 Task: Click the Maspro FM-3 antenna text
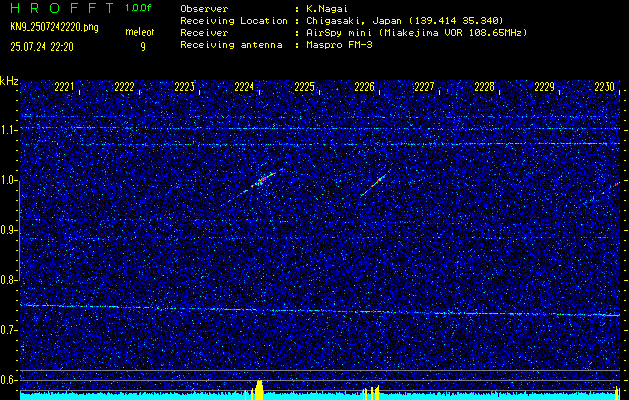(339, 45)
